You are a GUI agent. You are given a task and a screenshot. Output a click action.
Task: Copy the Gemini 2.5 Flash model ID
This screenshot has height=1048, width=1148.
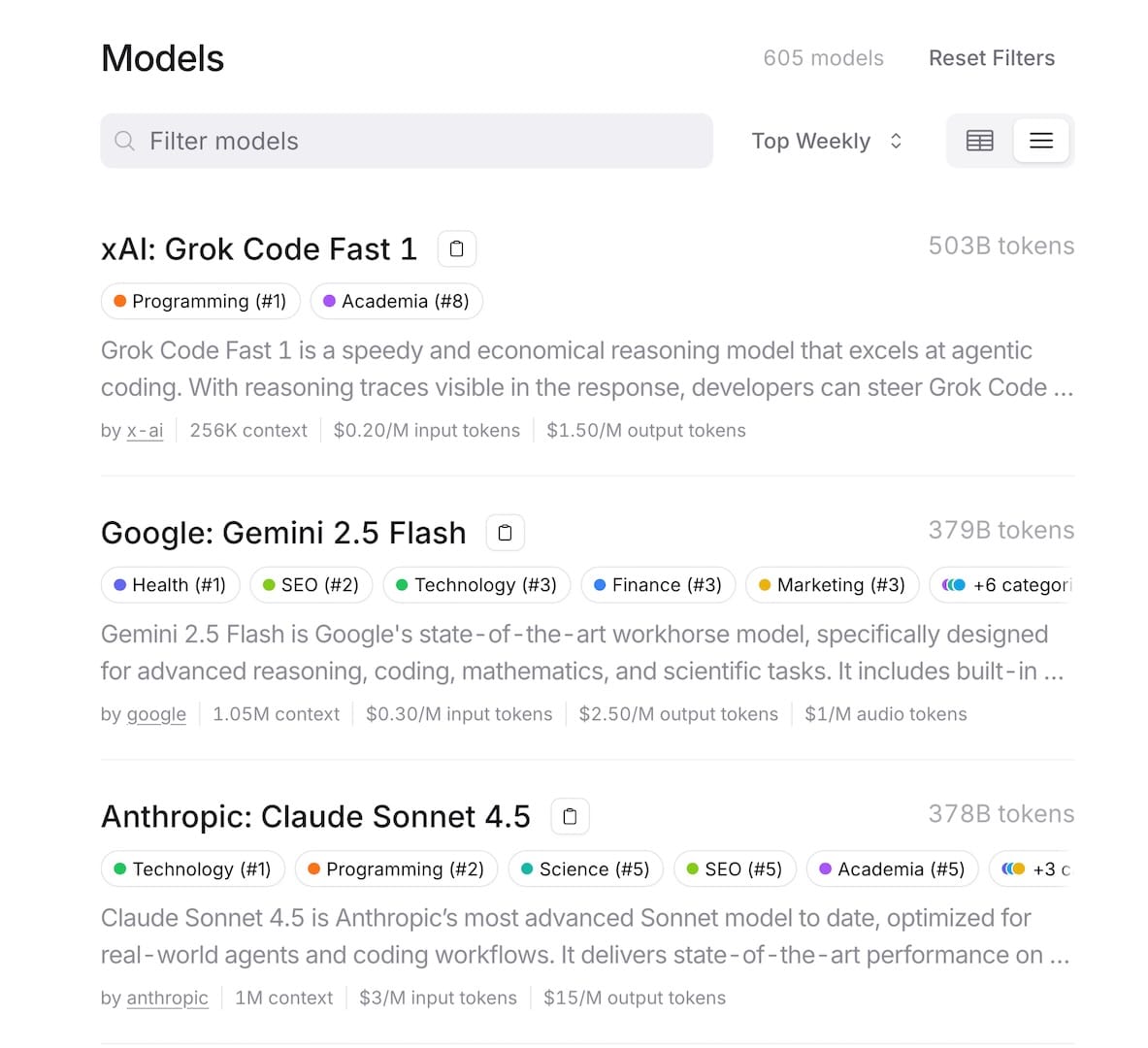[x=505, y=533]
